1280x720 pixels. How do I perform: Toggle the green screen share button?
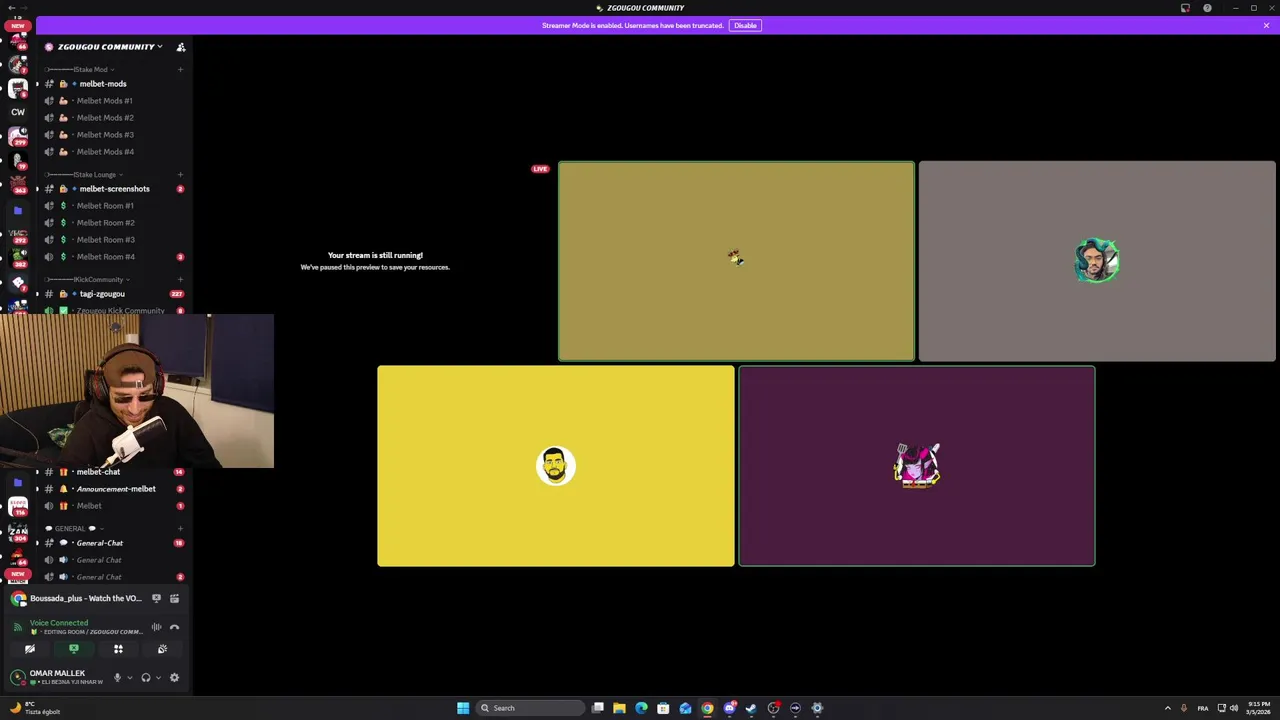[x=74, y=649]
